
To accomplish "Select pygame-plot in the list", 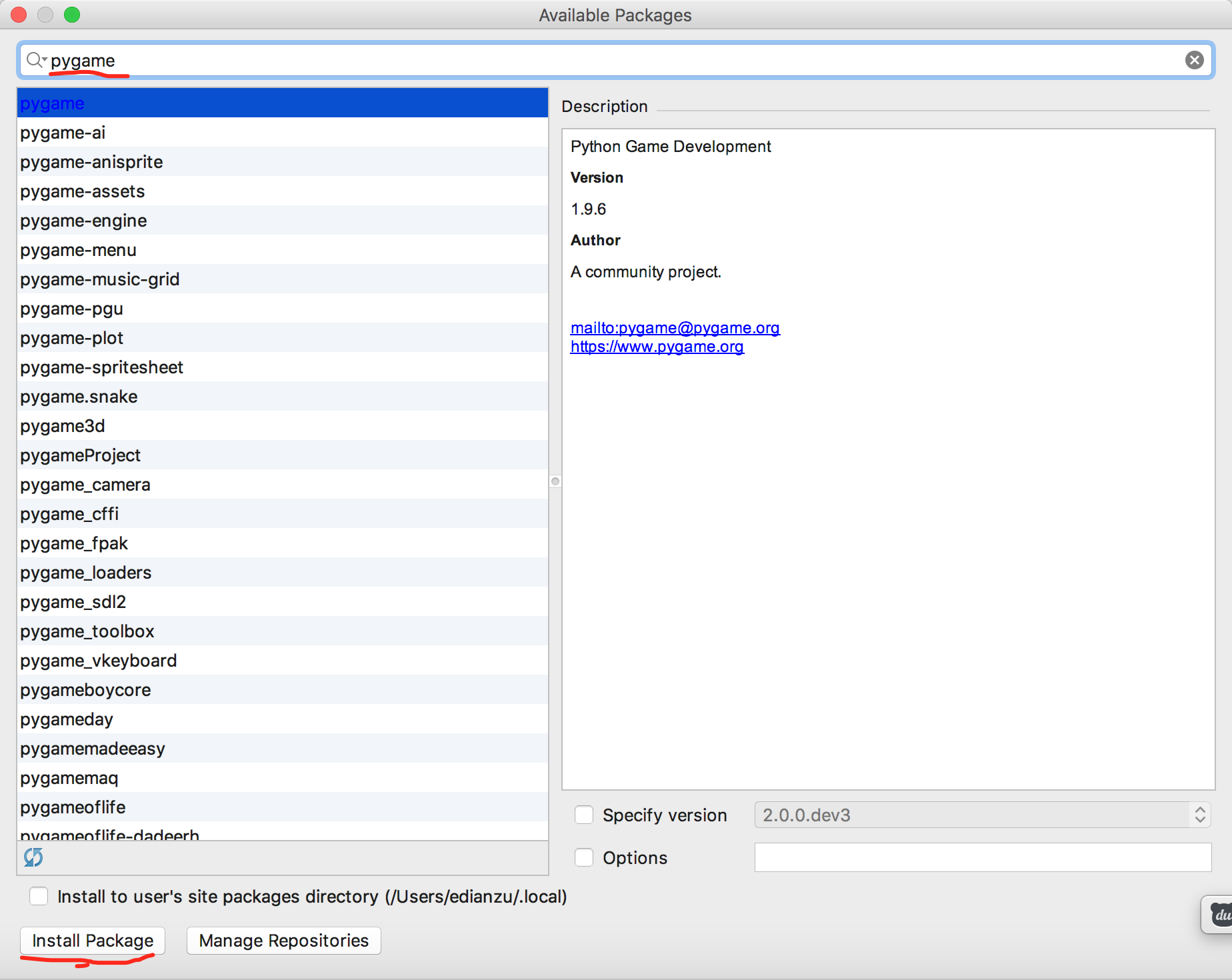I will 283,338.
